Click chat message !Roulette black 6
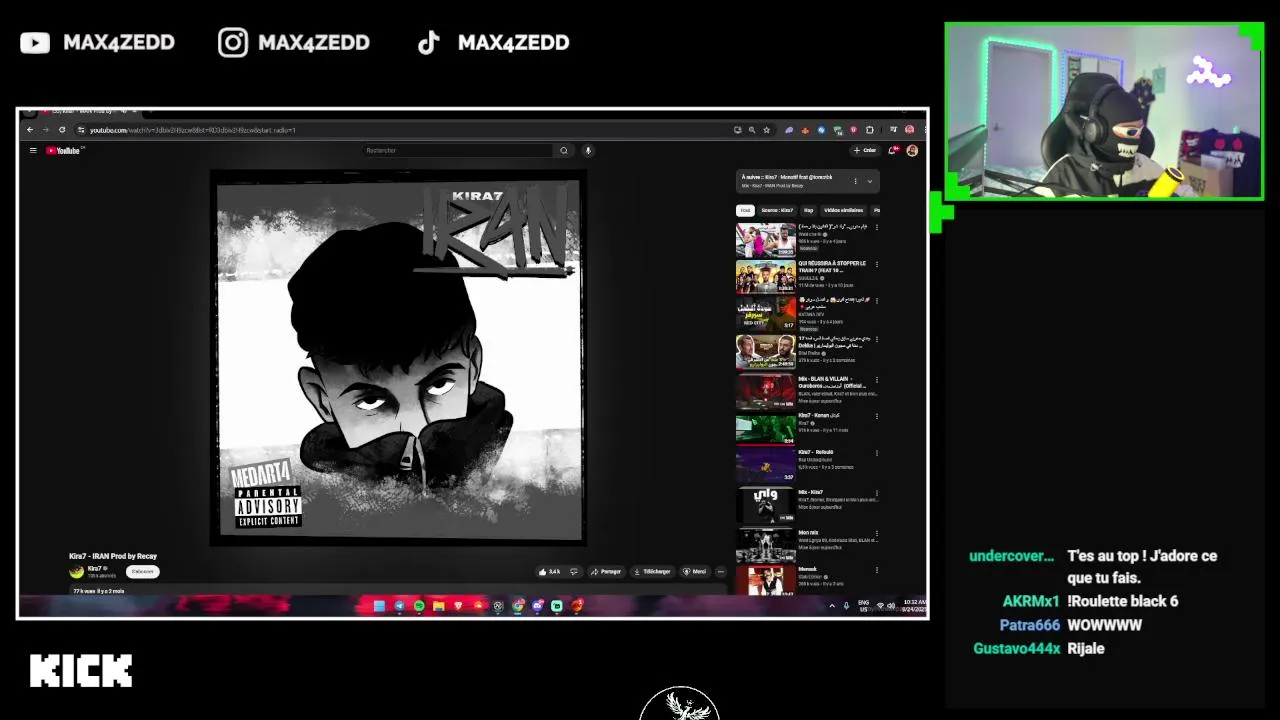Image resolution: width=1280 pixels, height=720 pixels. [x=1123, y=601]
